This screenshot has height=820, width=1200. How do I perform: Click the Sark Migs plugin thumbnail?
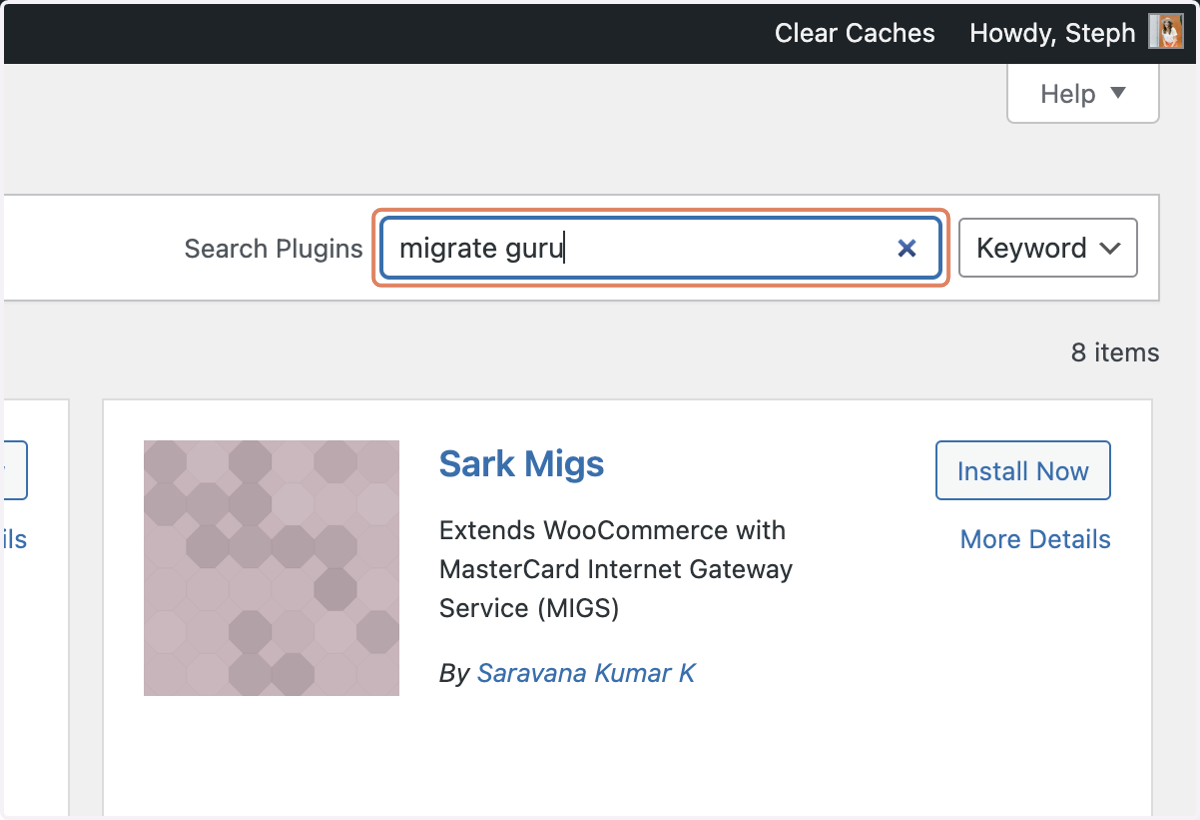[272, 568]
